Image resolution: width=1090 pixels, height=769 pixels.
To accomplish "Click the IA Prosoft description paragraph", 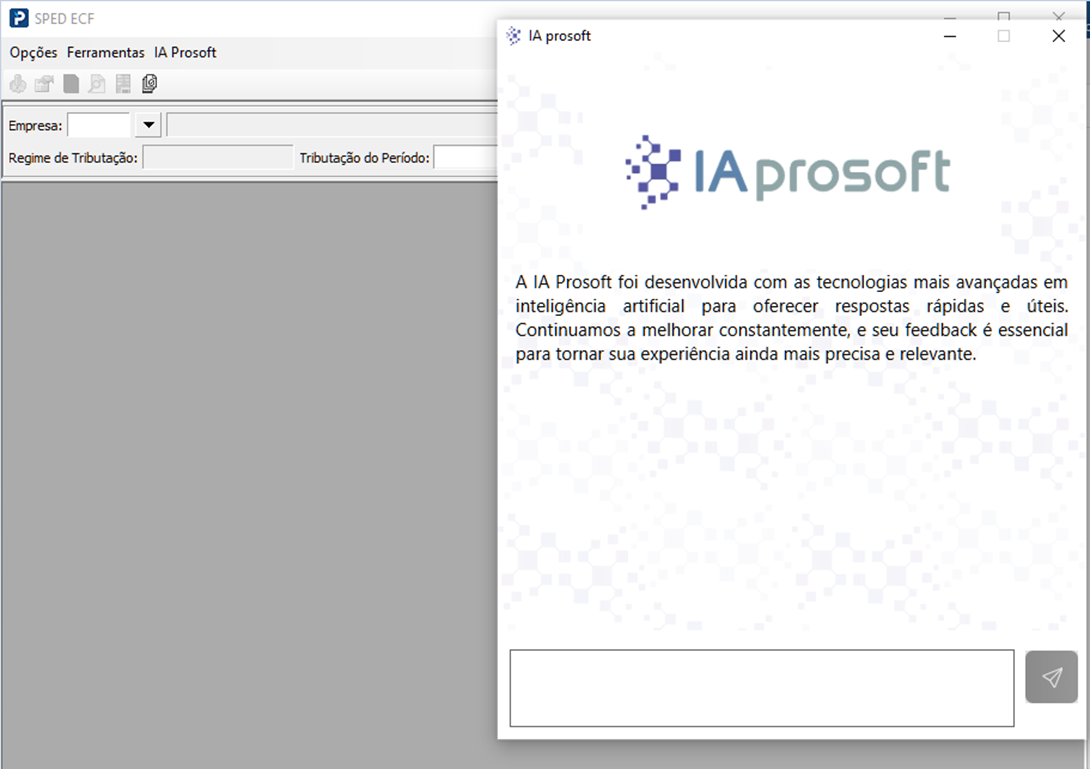I will coord(791,318).
